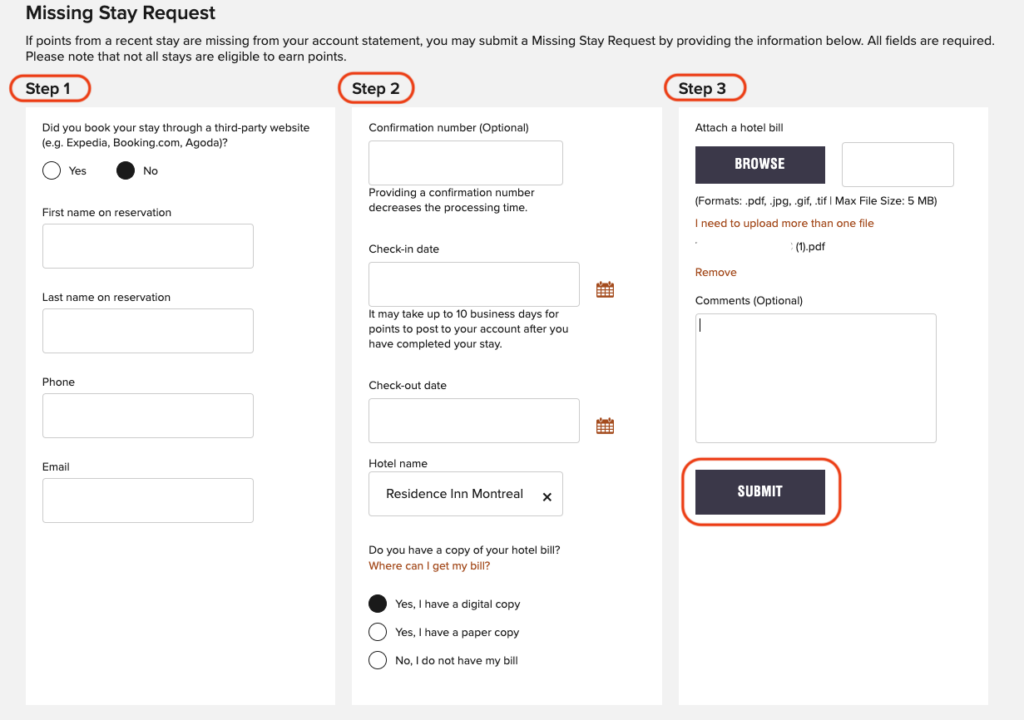Clear hotel name with the X icon
The width and height of the screenshot is (1024, 720).
pyautogui.click(x=547, y=497)
